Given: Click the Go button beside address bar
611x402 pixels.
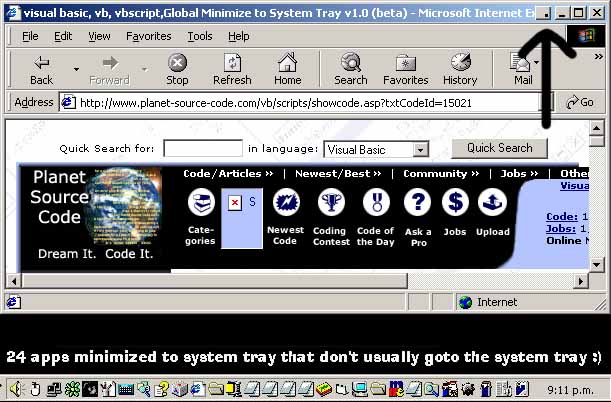Looking at the screenshot, I should point(580,102).
